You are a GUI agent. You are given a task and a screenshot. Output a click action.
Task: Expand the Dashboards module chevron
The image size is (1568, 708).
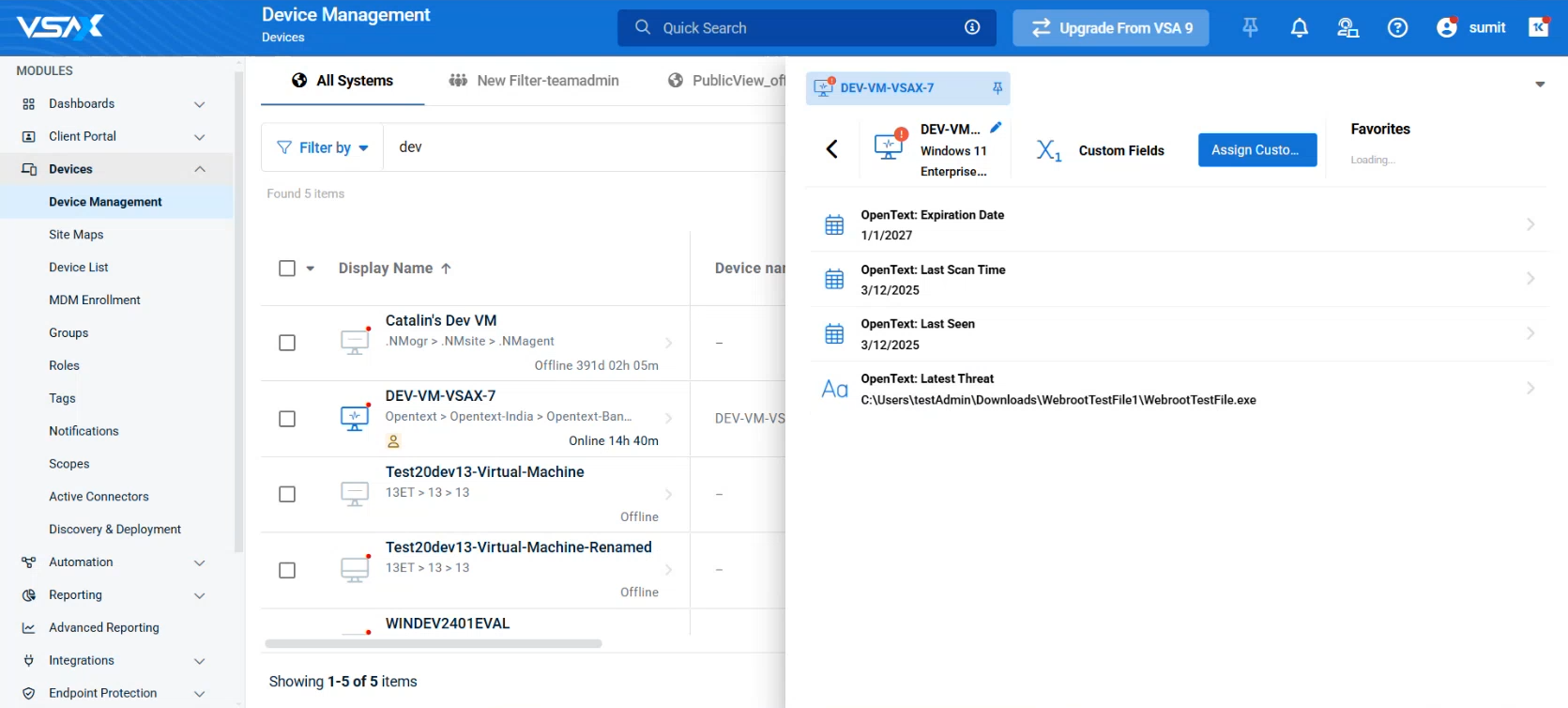coord(199,104)
